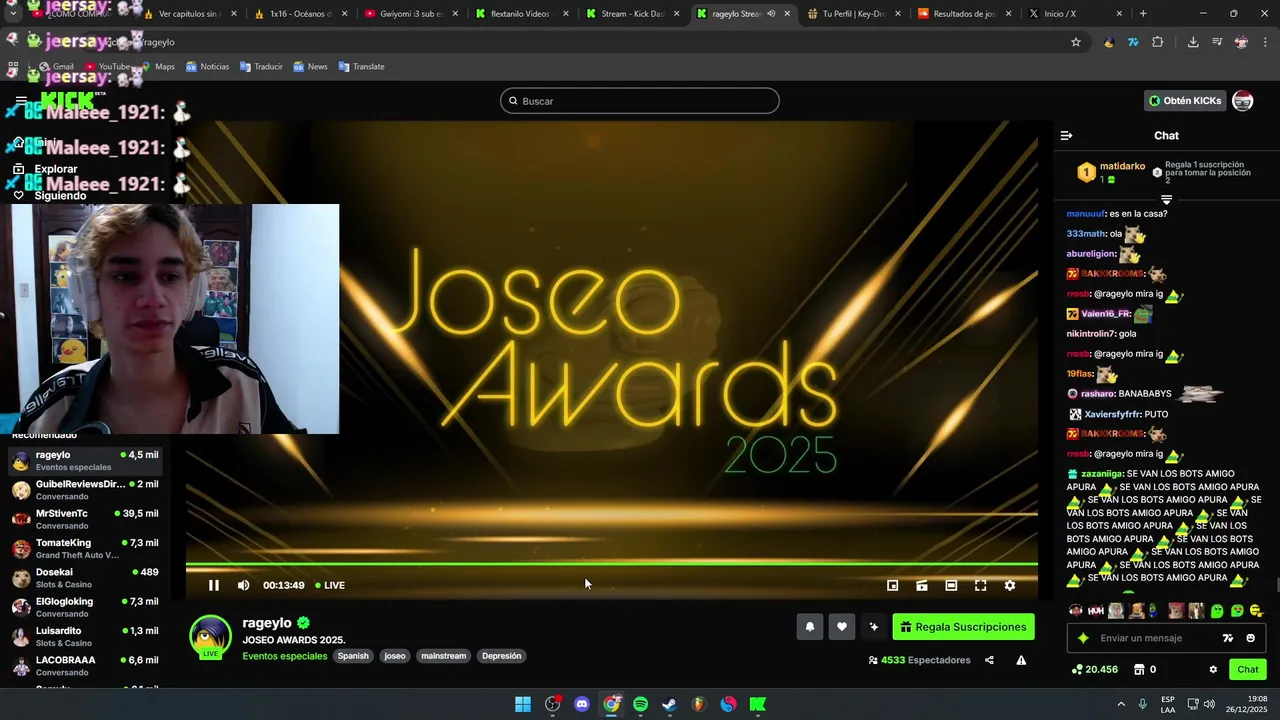Open Traducir bookmark

coord(261,67)
